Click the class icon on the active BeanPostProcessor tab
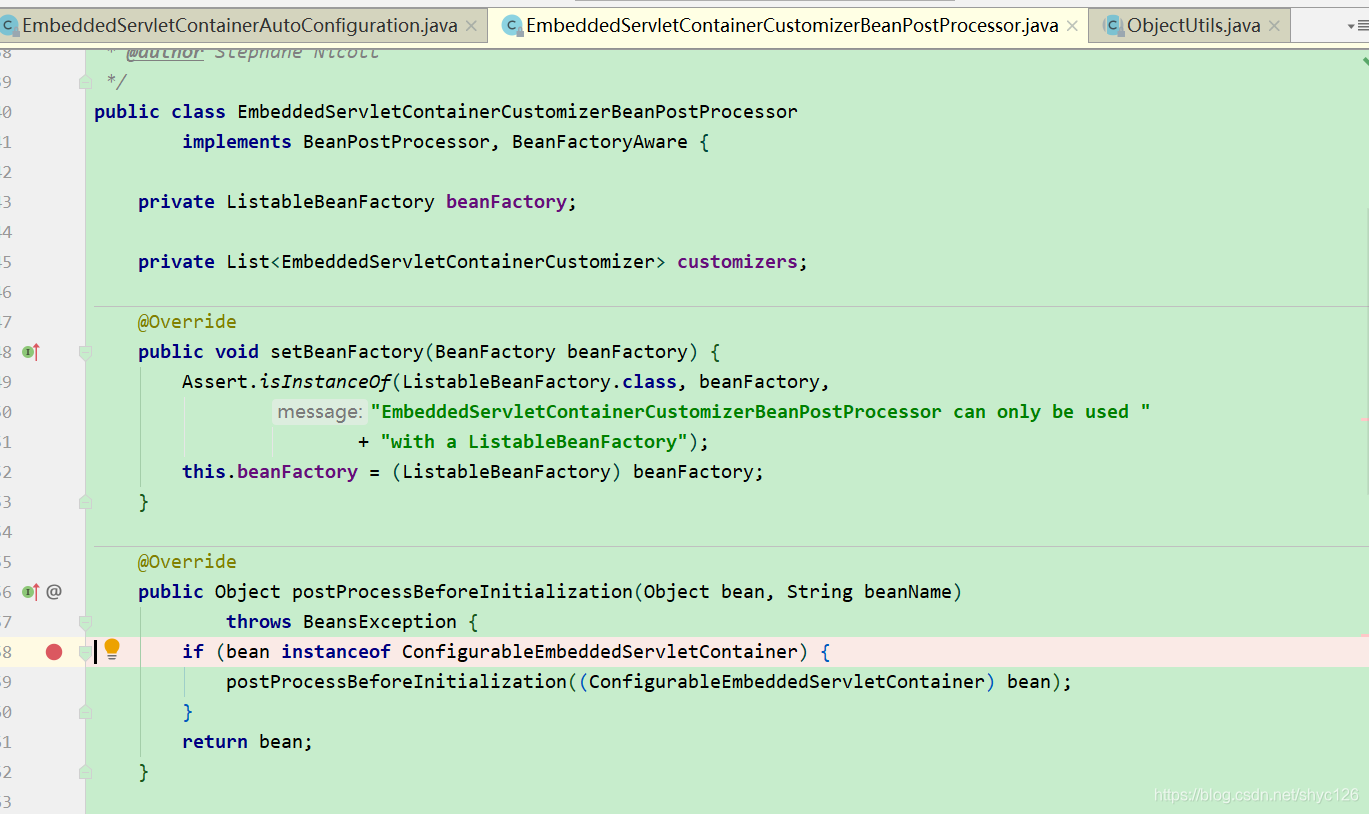 [513, 25]
